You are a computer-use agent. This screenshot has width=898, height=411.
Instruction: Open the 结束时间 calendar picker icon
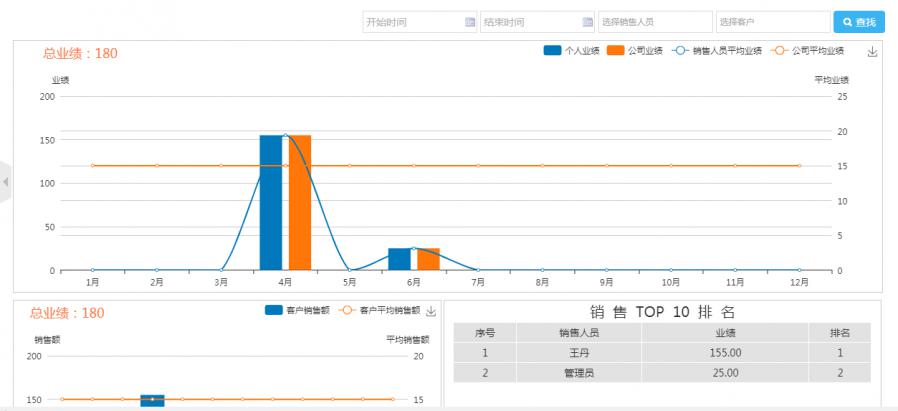click(x=587, y=22)
